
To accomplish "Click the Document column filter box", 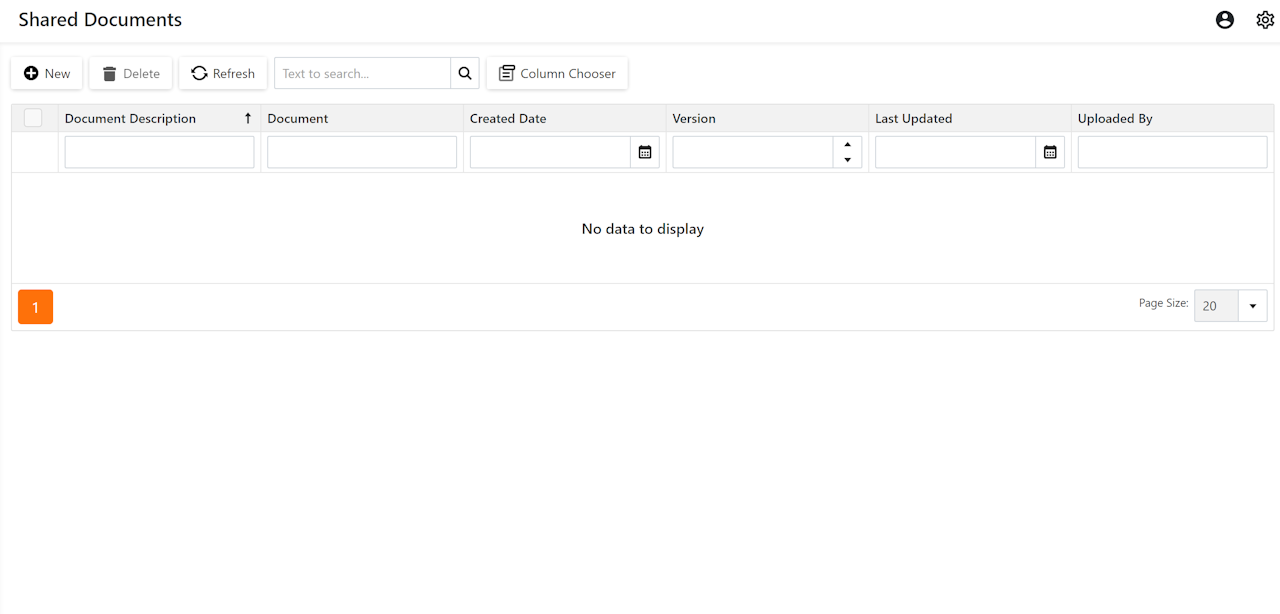I will pos(362,152).
